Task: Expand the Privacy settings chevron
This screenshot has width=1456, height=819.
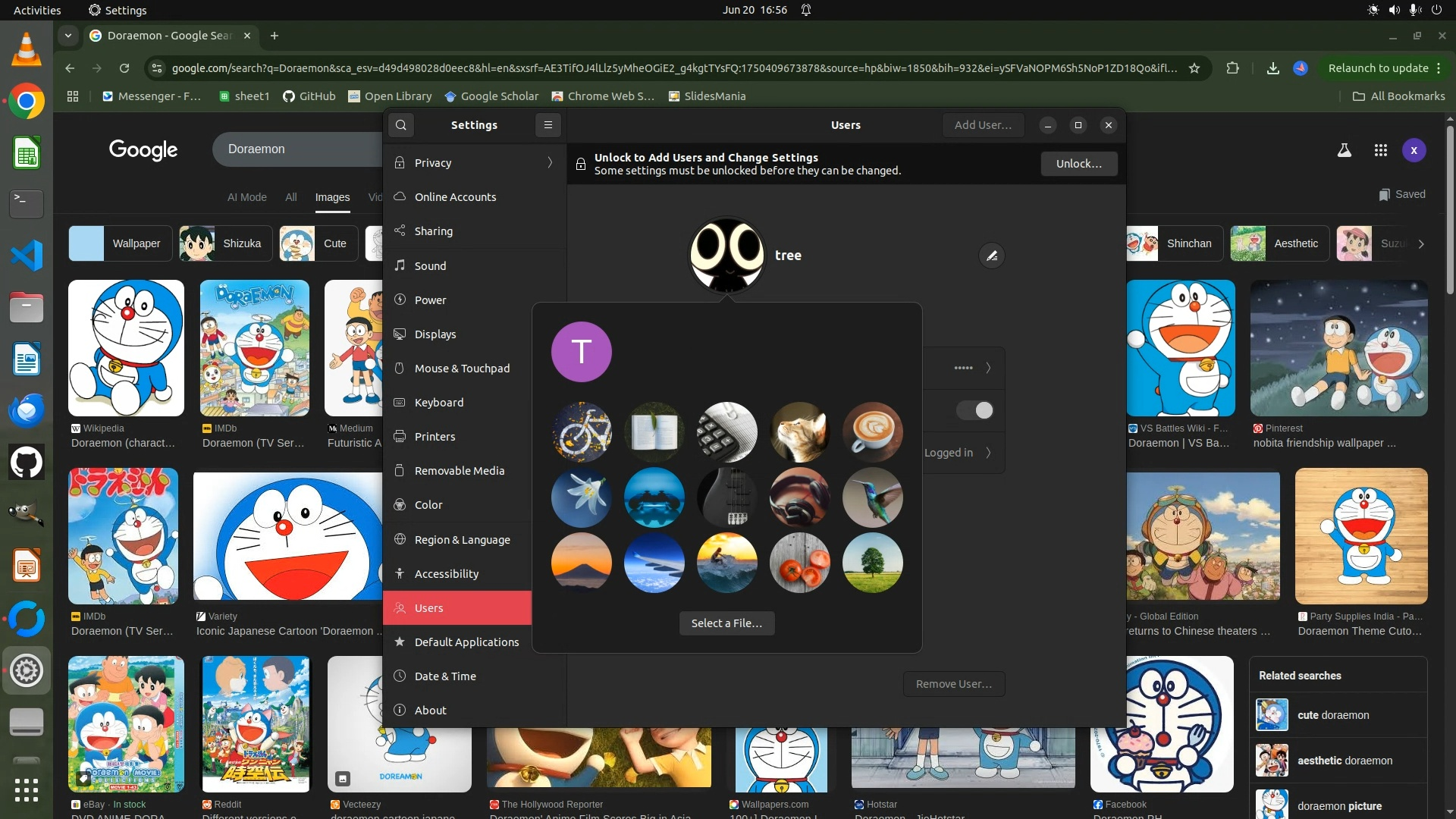Action: pos(550,163)
